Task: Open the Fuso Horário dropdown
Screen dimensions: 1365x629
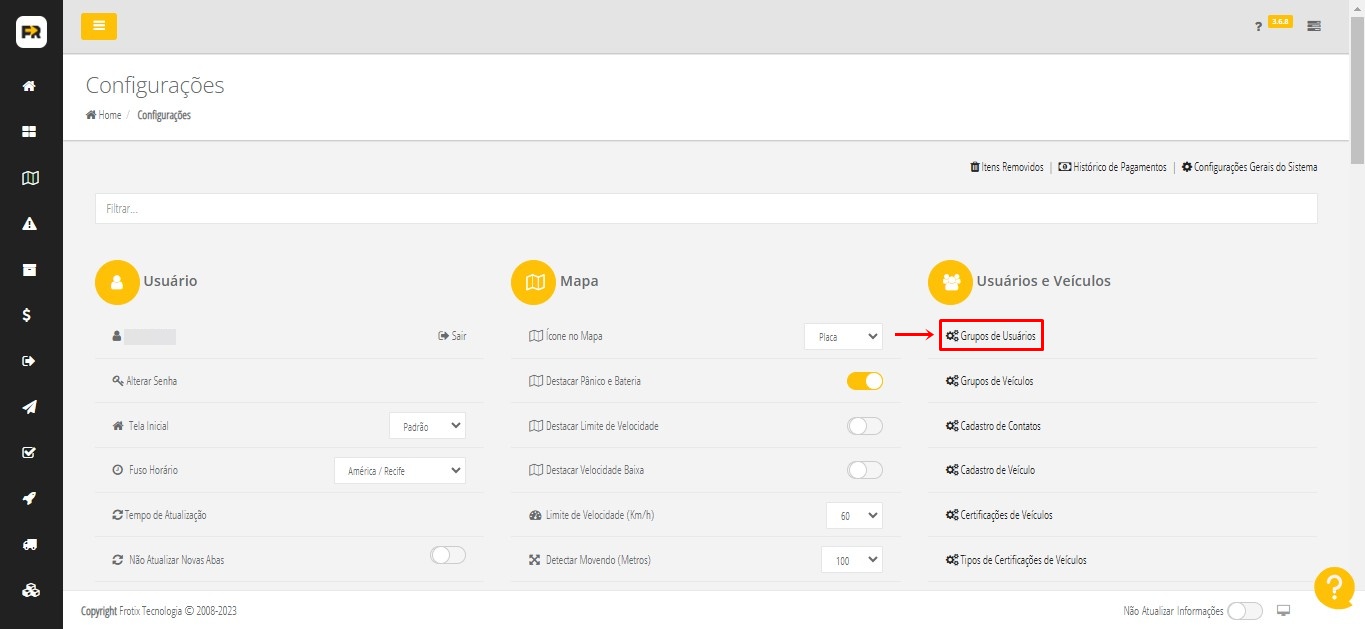Action: pos(399,470)
